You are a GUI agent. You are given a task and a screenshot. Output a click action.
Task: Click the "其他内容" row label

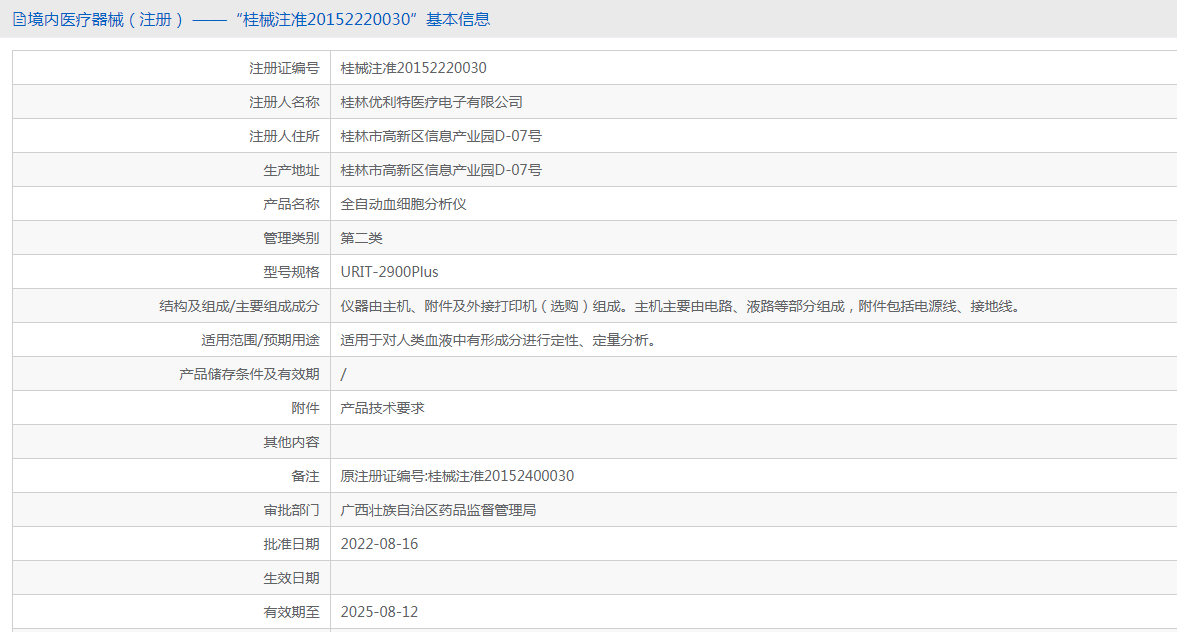click(x=291, y=442)
